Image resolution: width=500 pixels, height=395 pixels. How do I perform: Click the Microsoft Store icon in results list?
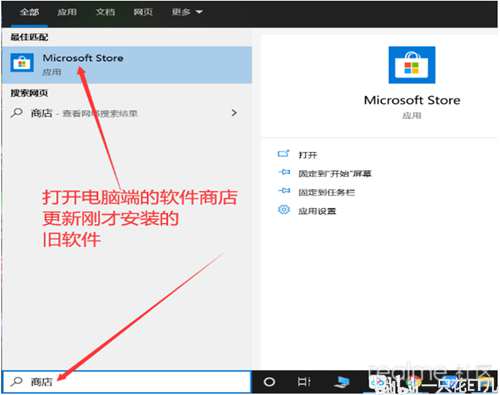tap(22, 63)
